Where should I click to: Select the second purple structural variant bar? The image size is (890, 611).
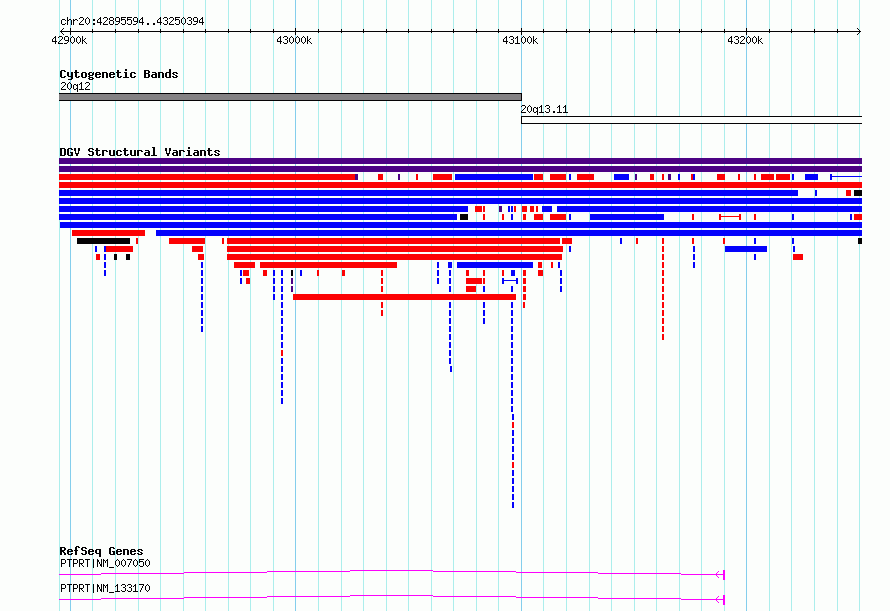click(460, 169)
